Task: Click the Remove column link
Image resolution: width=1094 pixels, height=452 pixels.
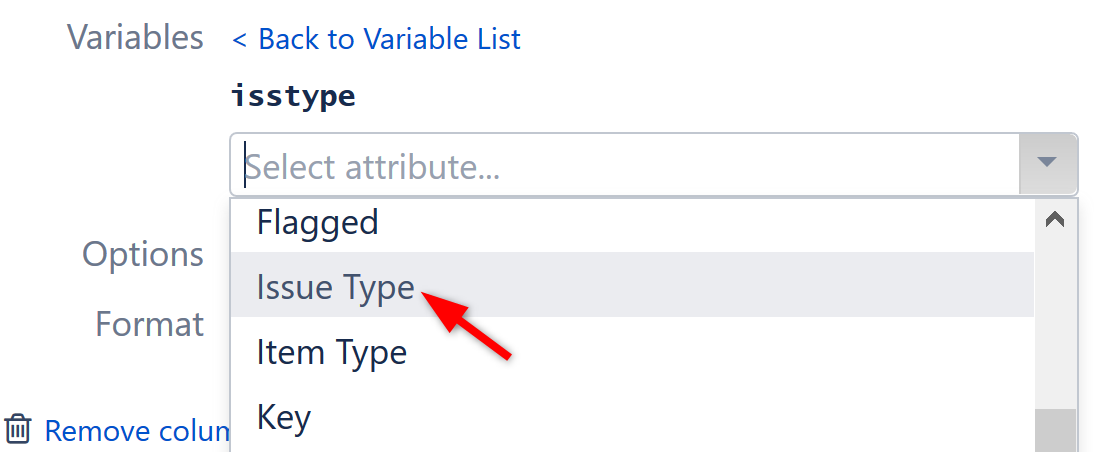Action: point(138,431)
